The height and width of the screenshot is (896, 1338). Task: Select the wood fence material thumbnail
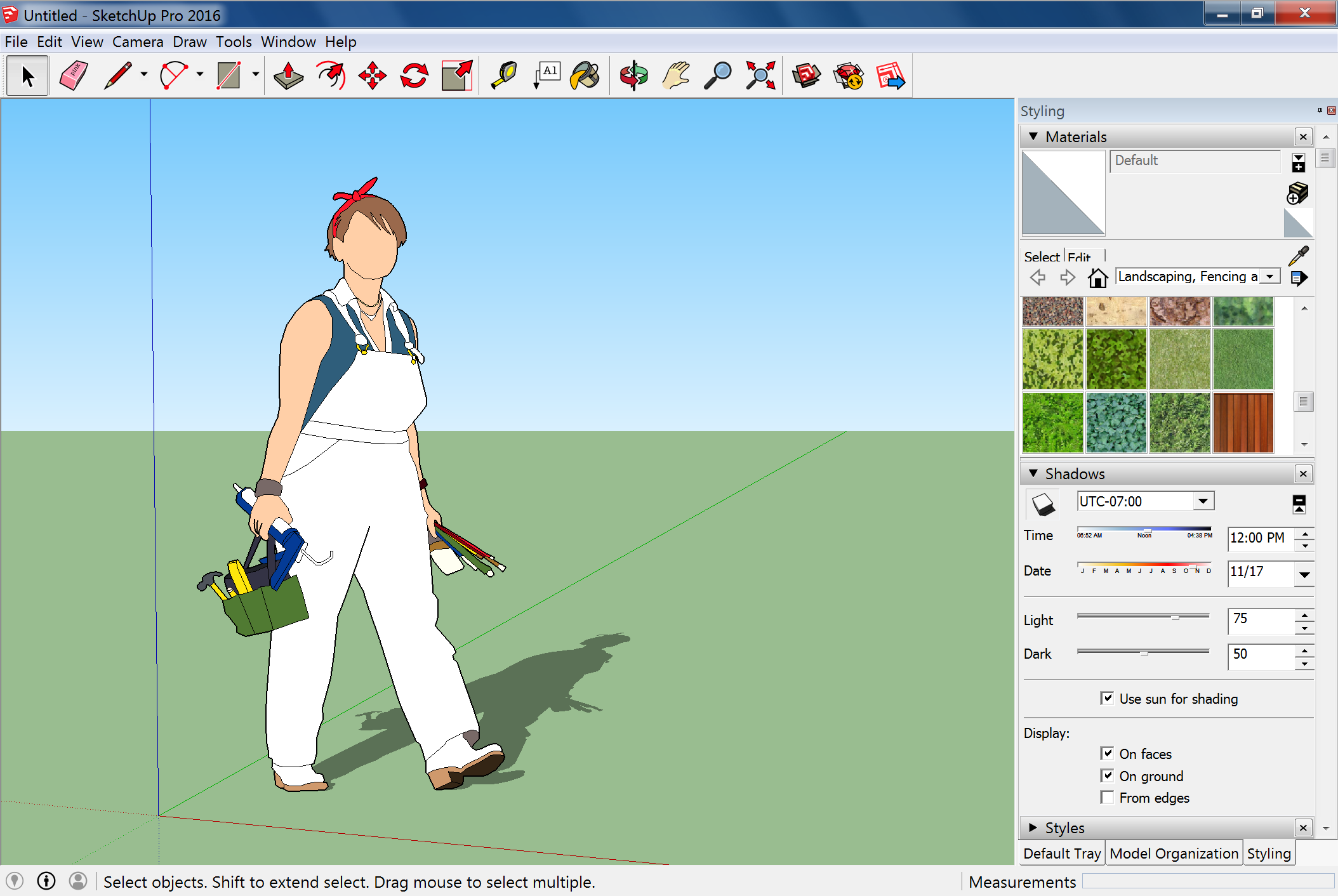pyautogui.click(x=1243, y=422)
